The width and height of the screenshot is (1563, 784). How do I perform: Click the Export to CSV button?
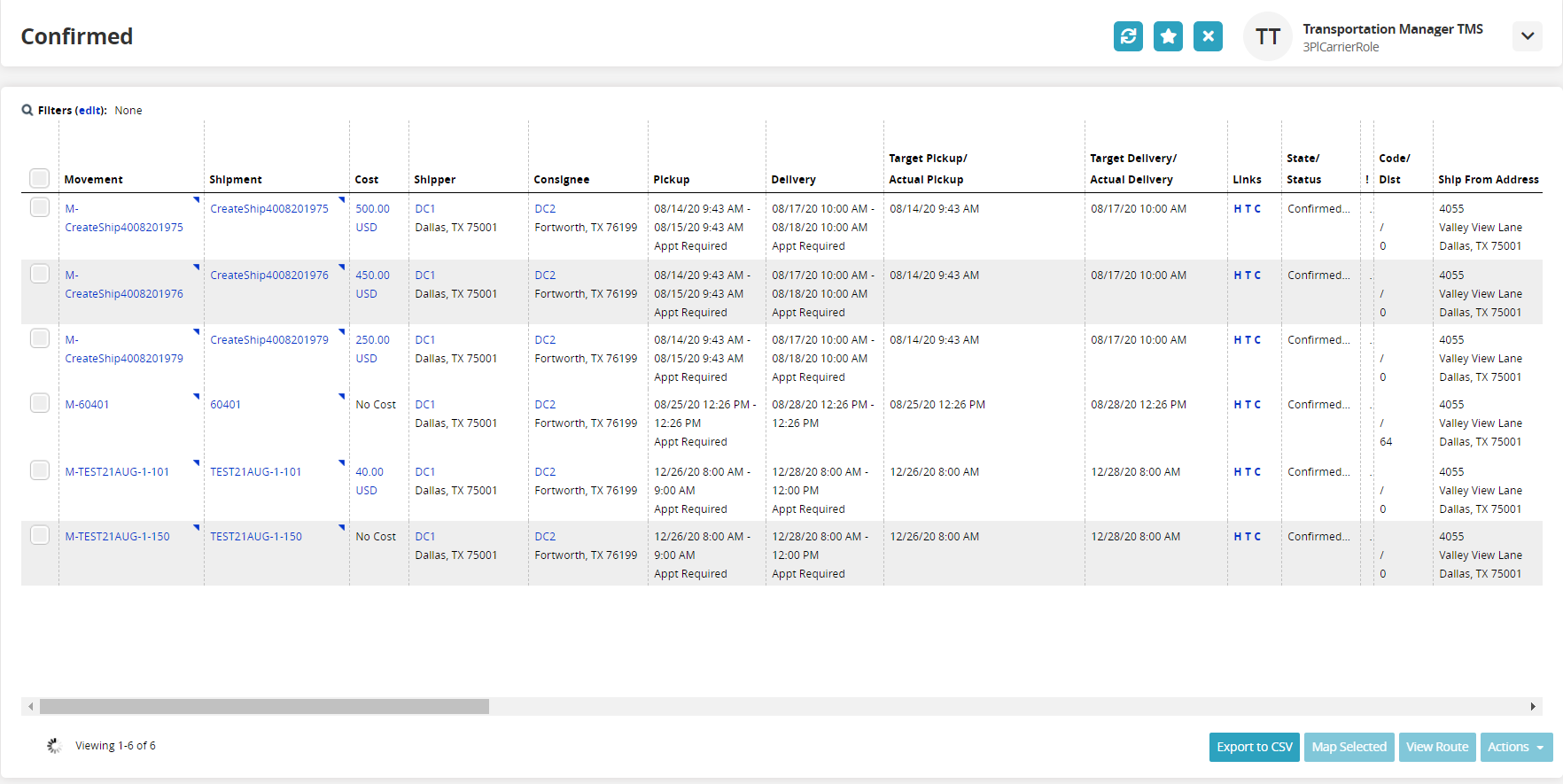(1254, 747)
